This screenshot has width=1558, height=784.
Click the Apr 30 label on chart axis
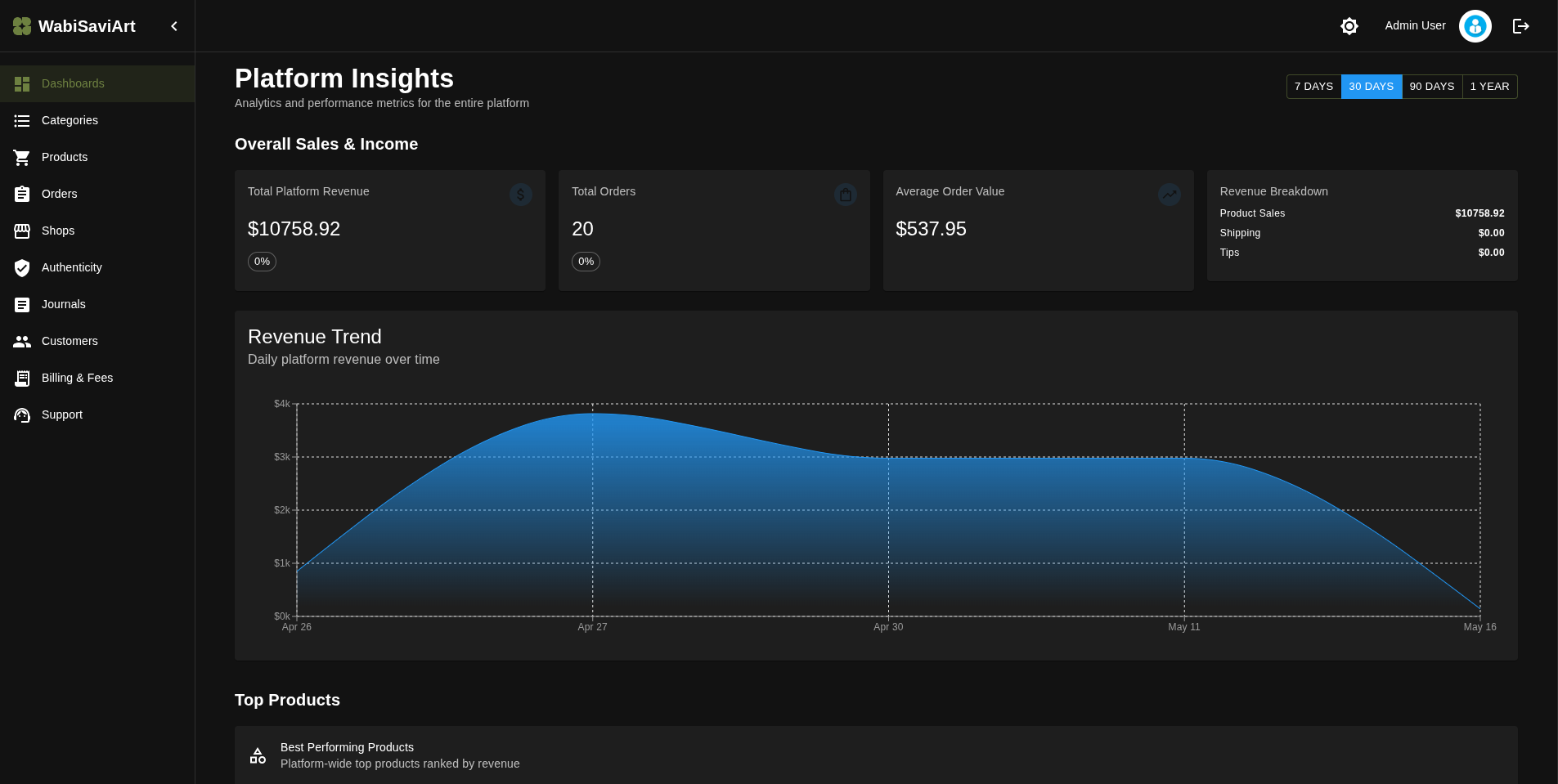(x=888, y=627)
